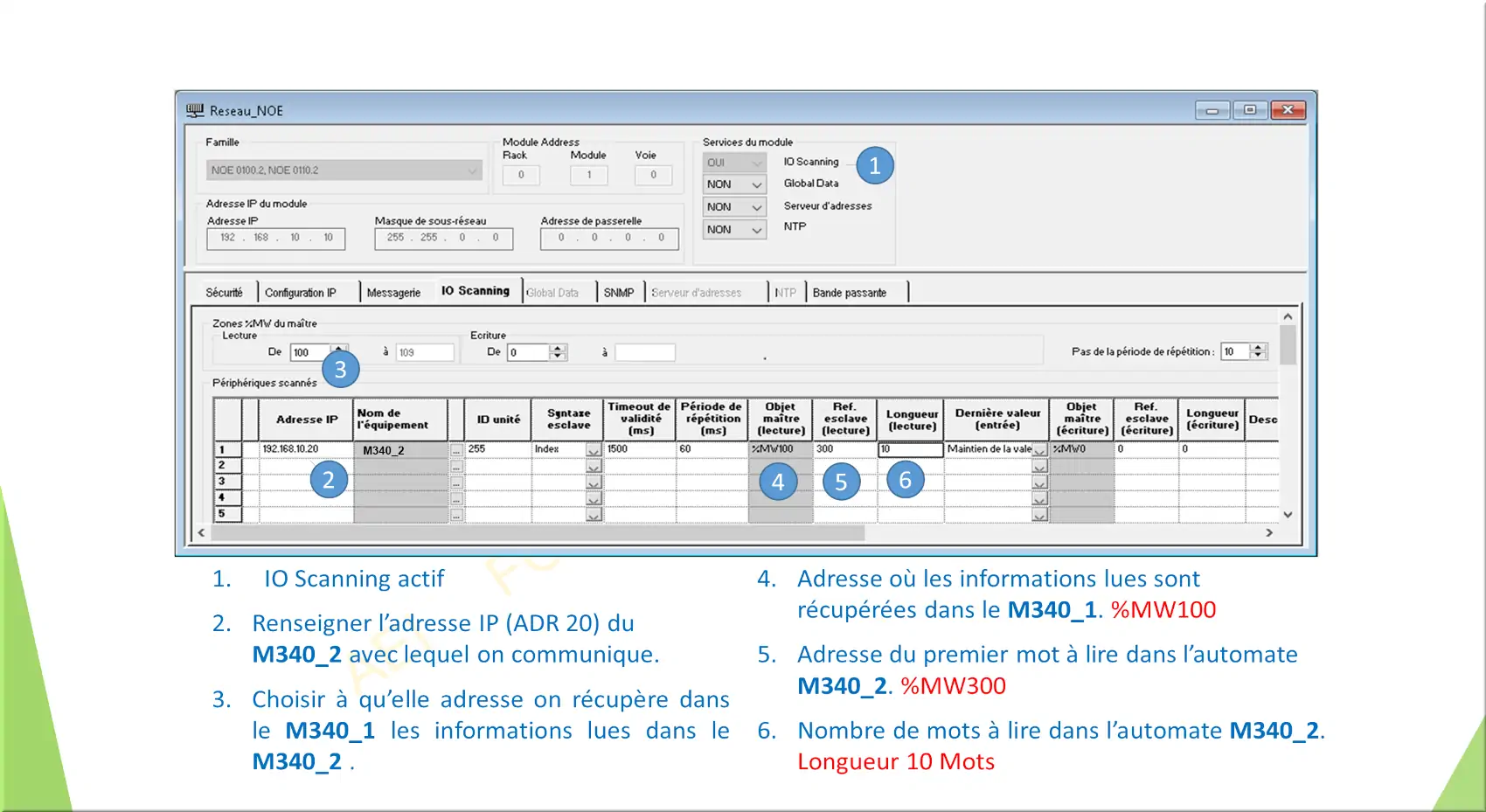Screen dimensions: 1486x812
Task: Click the Objet maître lecture cell %MW100
Action: (x=781, y=449)
